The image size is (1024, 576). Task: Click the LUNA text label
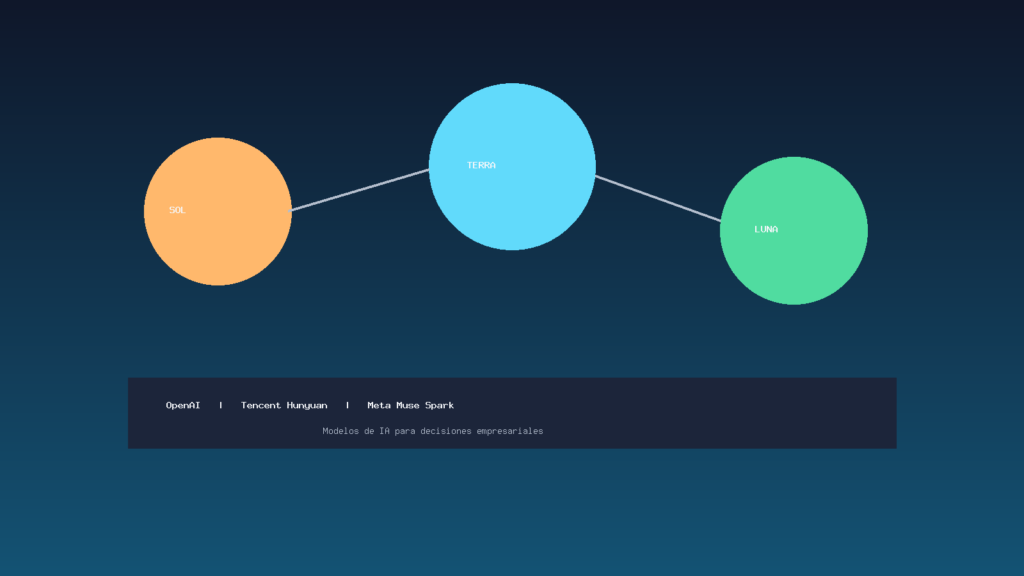[766, 229]
